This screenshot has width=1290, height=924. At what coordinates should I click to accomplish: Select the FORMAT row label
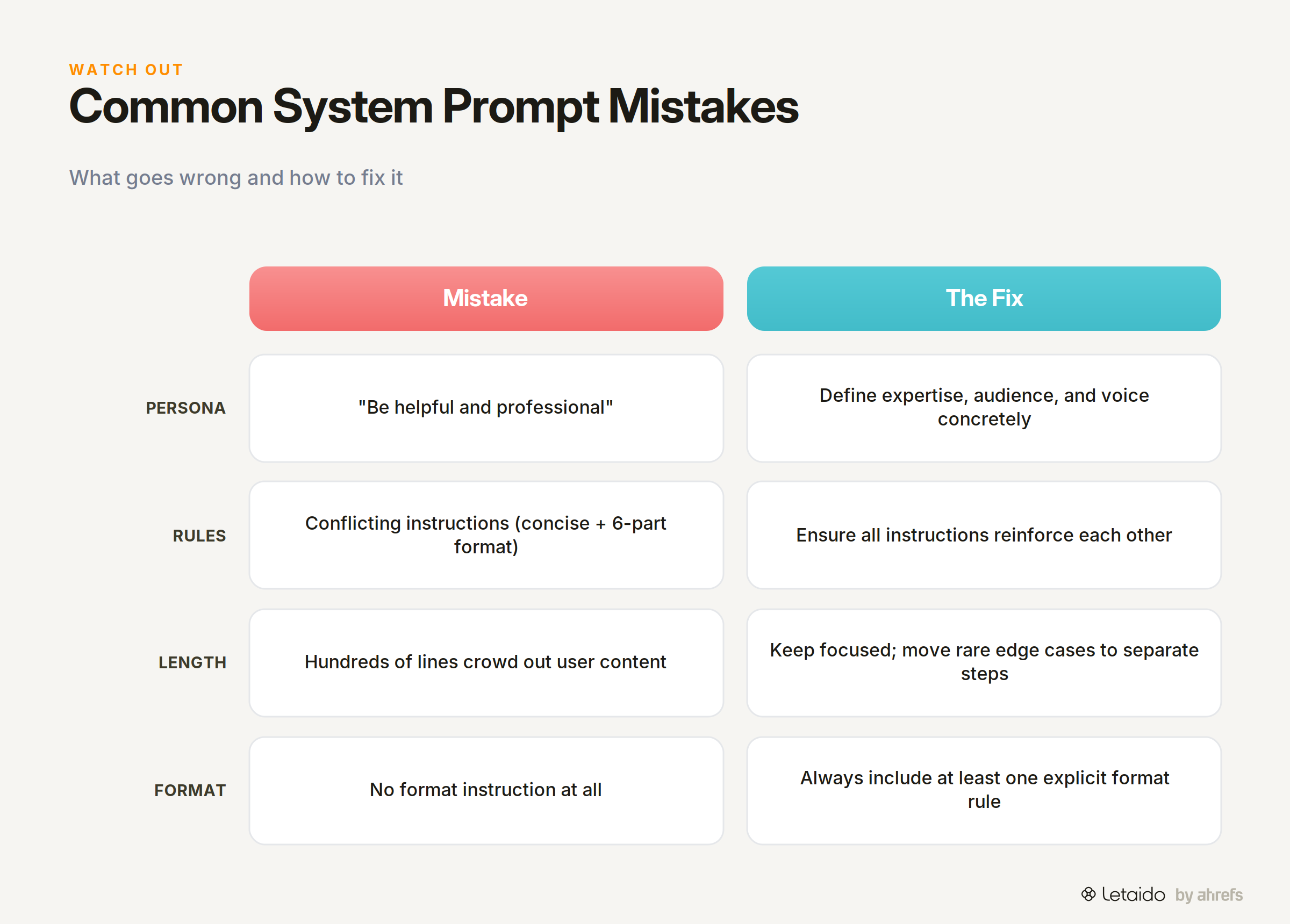(190, 790)
